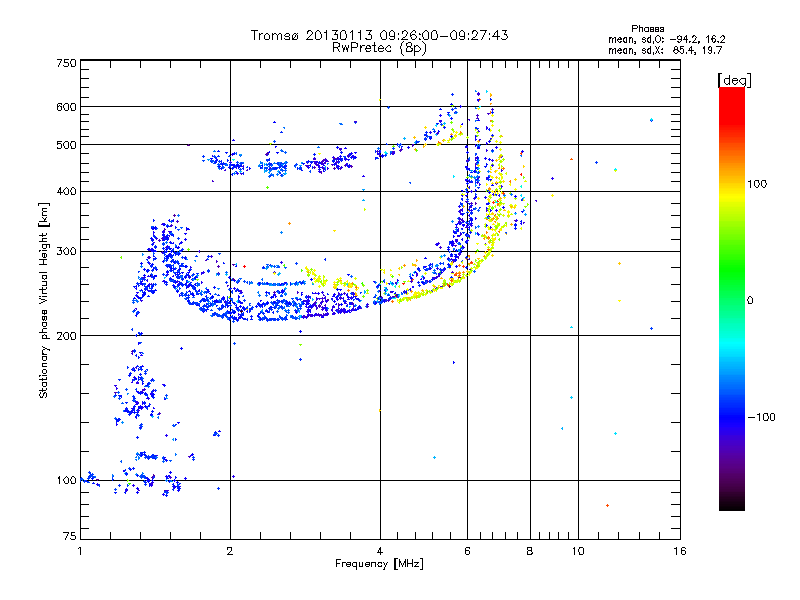Click the x-axis tick label '1'
The height and width of the screenshot is (600, 800).
[x=80, y=551]
